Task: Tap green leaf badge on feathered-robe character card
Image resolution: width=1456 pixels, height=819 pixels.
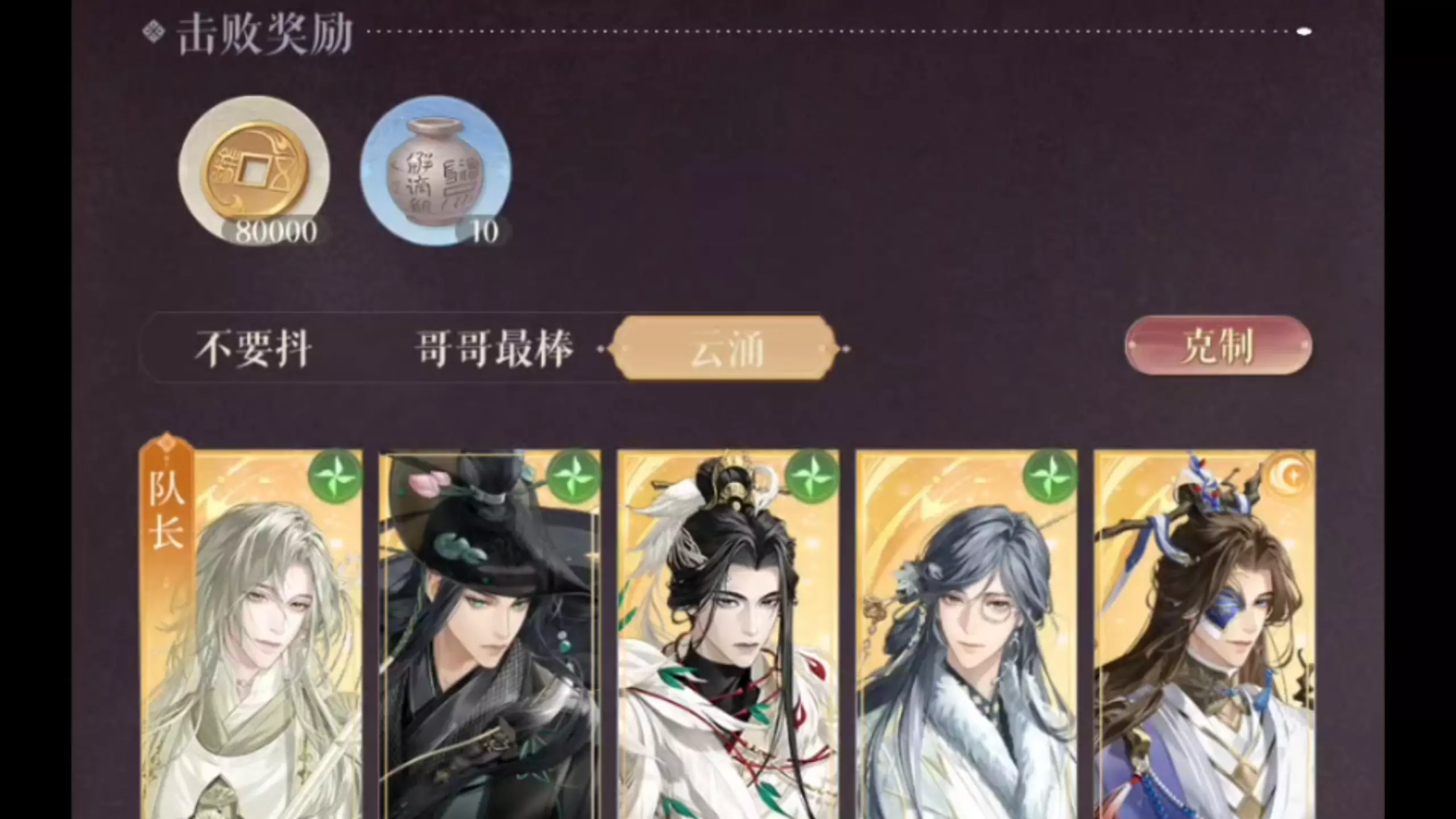Action: coord(812,477)
